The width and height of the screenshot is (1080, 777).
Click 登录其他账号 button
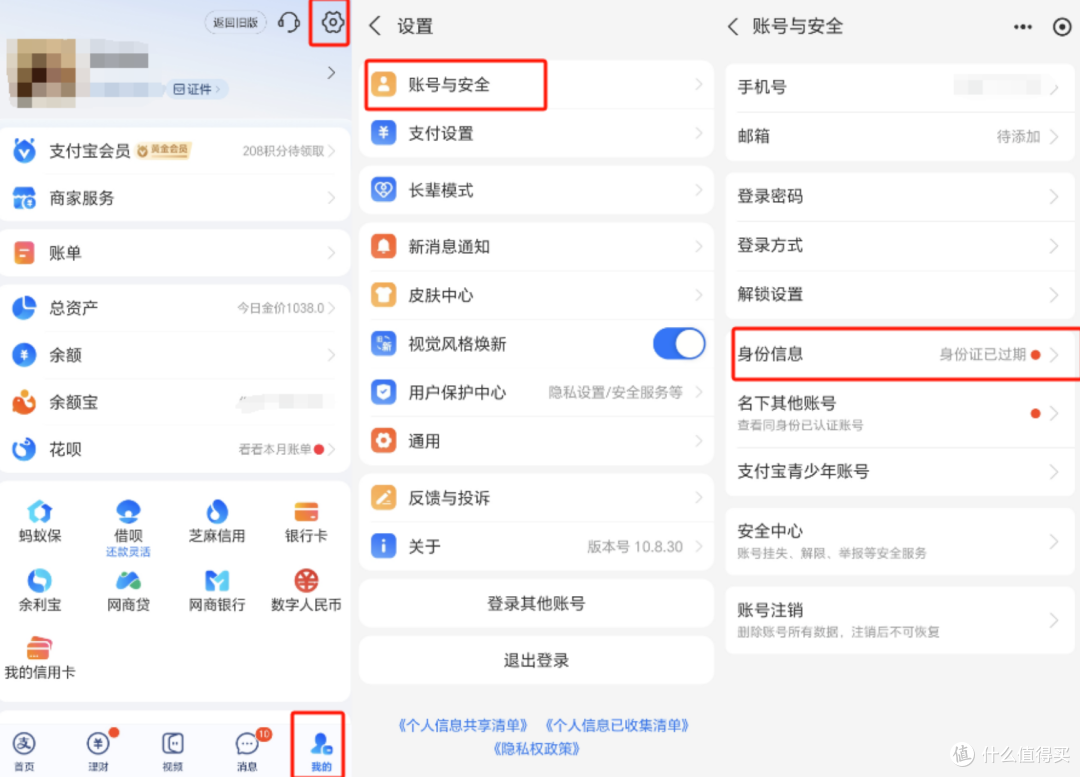tap(536, 603)
